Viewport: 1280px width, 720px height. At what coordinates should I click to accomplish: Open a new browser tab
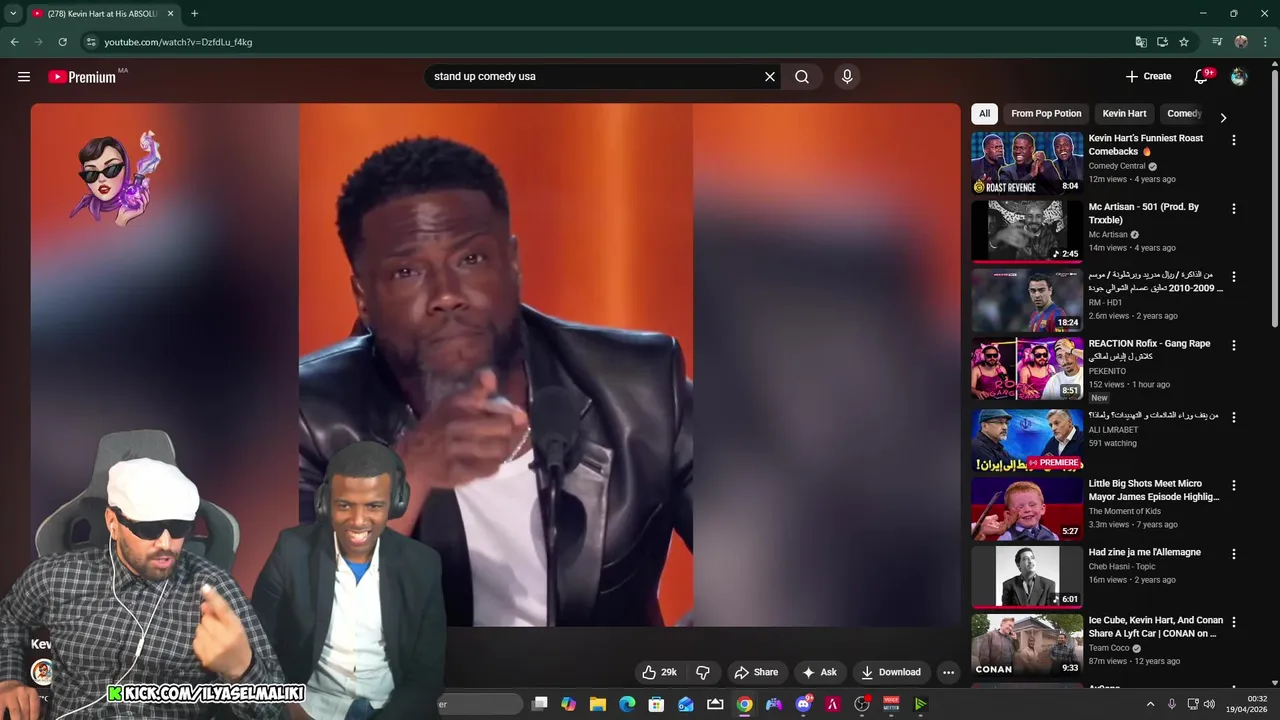(194, 14)
